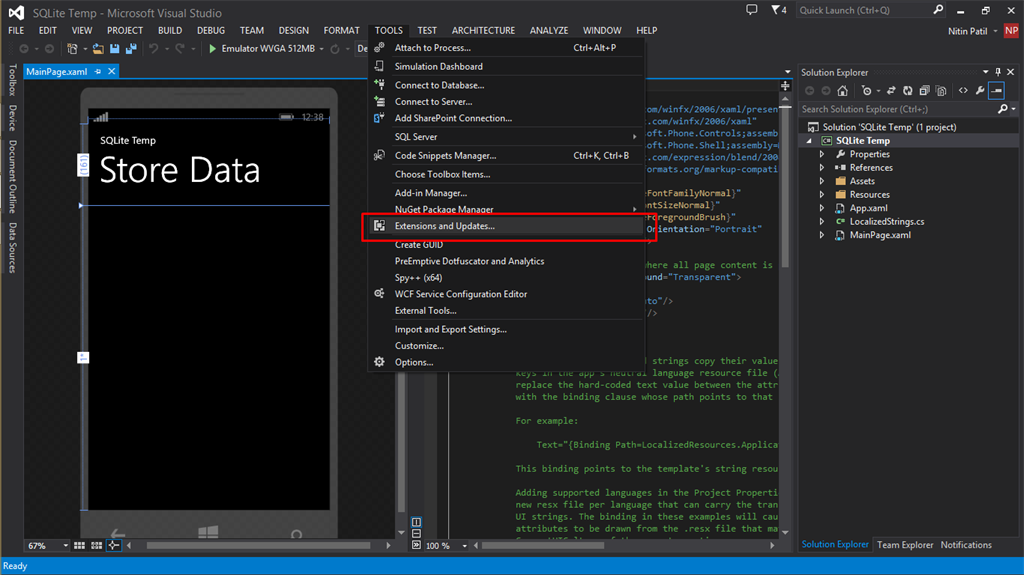
Task: Select Extensions and Updates menu item
Action: point(444,226)
